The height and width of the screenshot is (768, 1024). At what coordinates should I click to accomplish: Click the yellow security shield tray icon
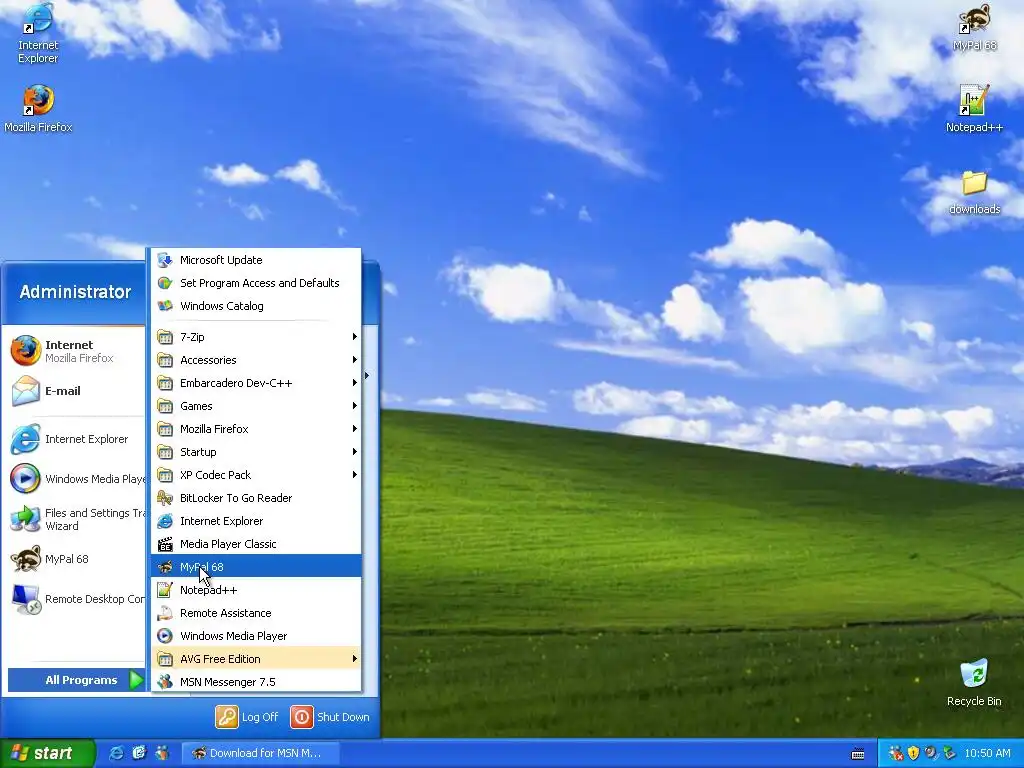coord(913,753)
